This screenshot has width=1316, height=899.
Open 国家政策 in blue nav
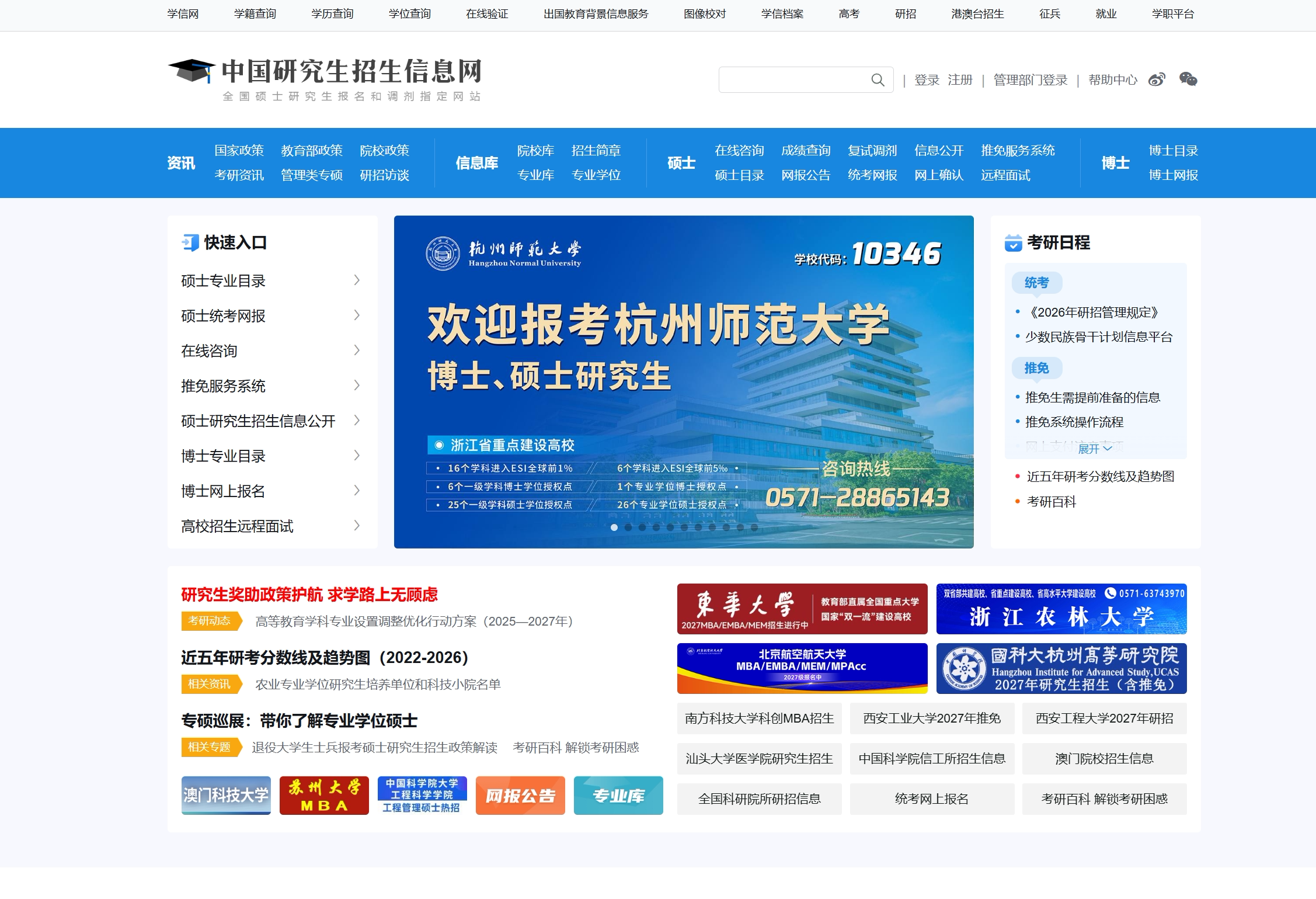[239, 151]
